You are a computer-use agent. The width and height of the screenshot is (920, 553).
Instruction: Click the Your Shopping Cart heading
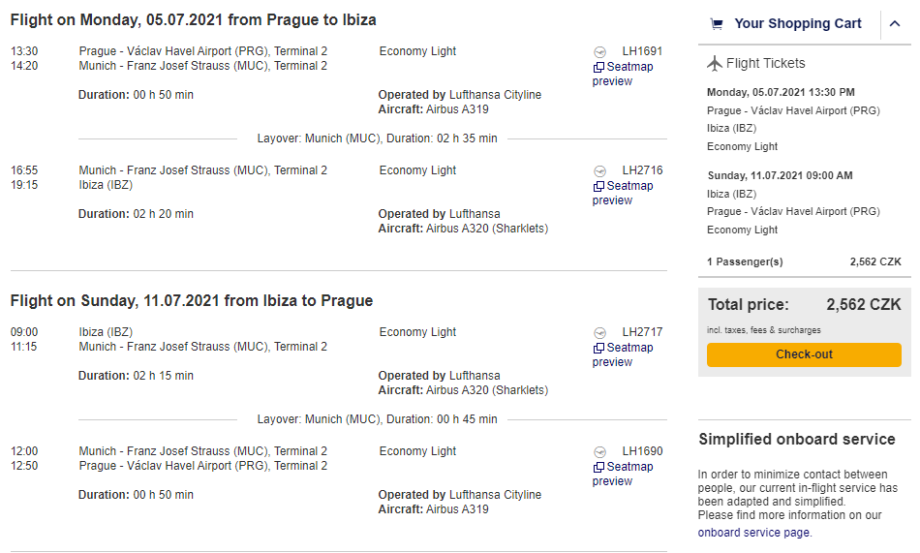pos(797,24)
